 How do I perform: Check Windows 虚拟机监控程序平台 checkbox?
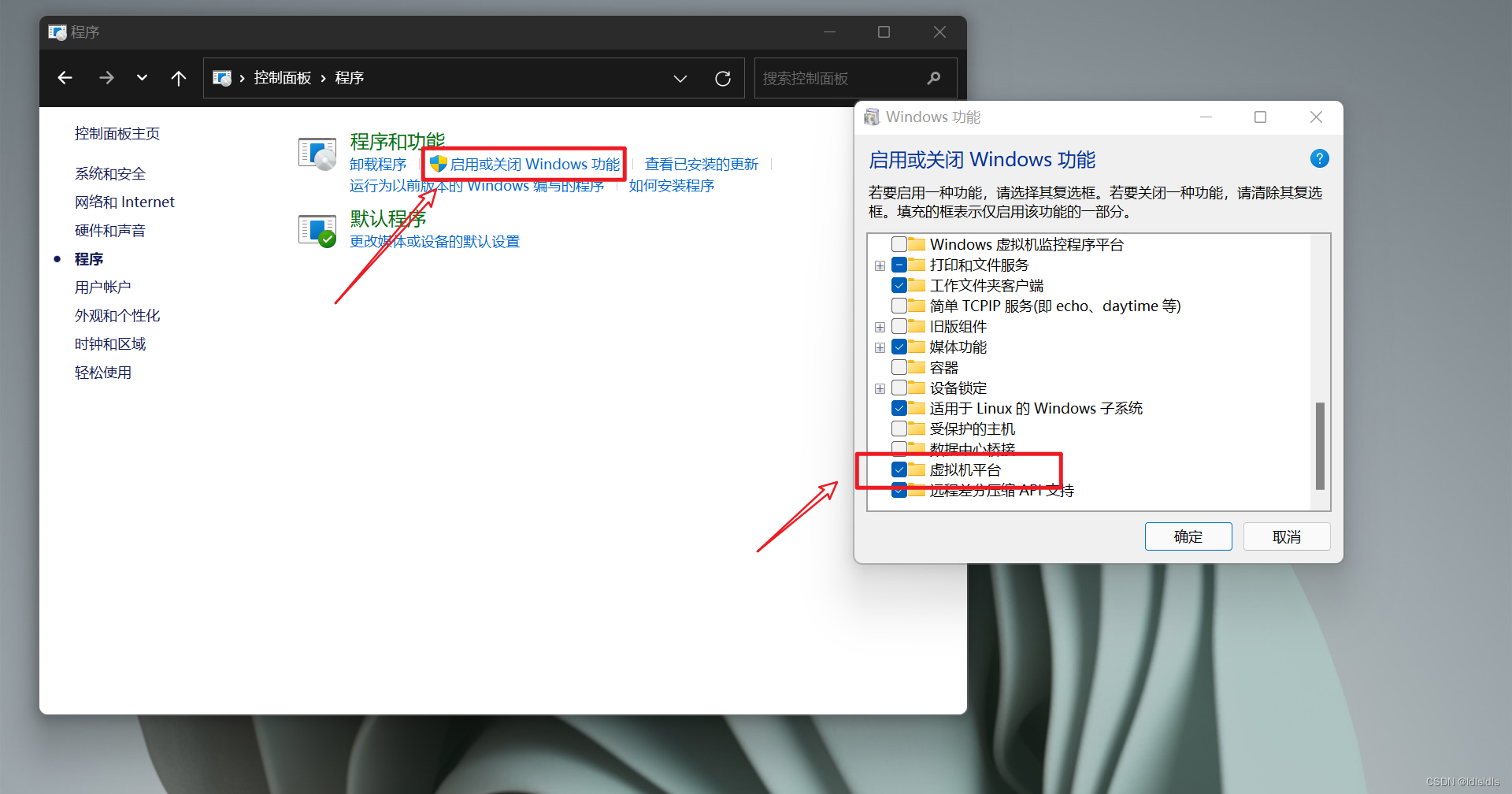point(899,244)
